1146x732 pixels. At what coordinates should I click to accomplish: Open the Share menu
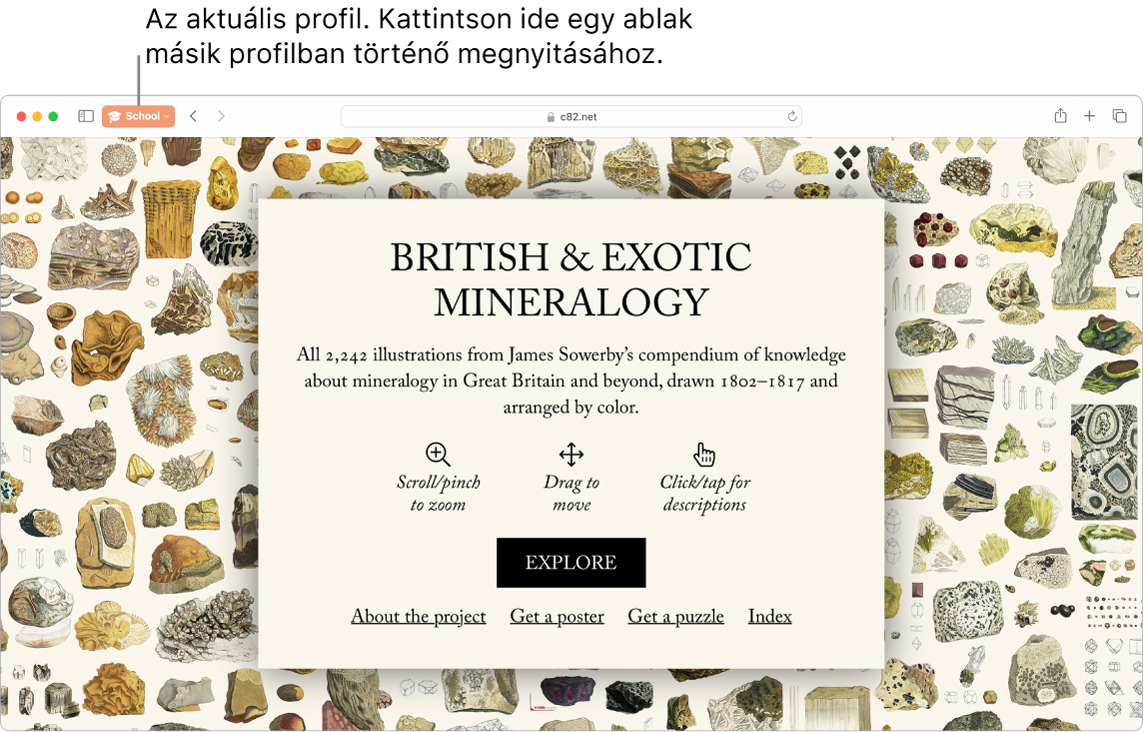1059,115
